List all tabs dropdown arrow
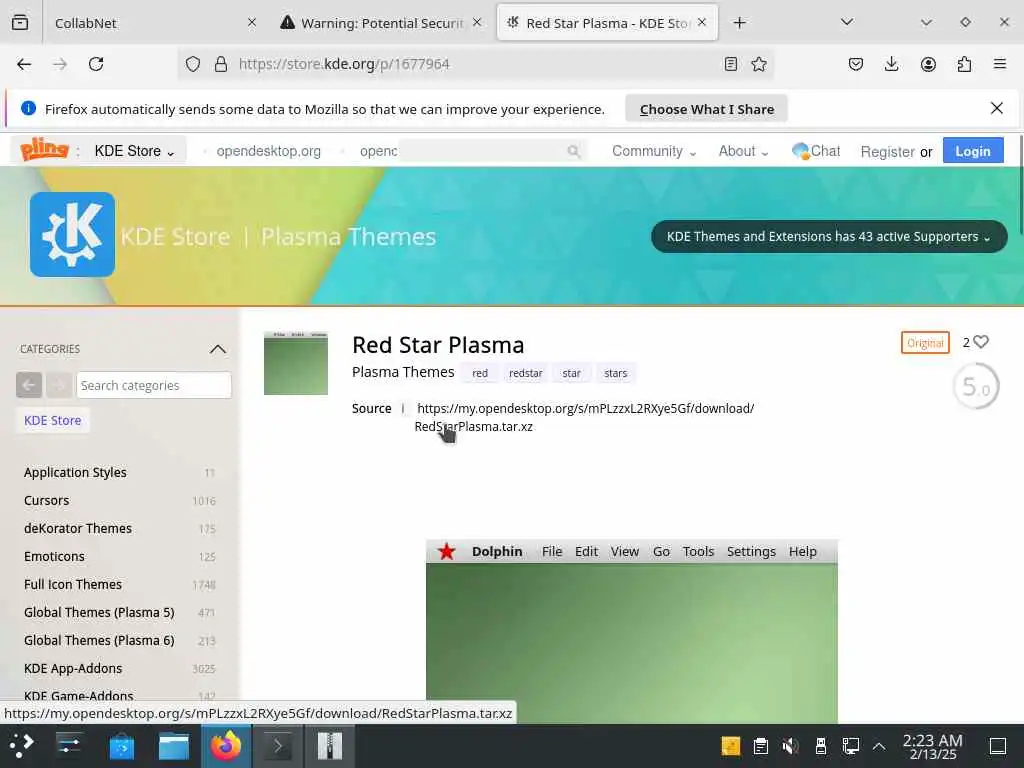Viewport: 1024px width, 768px height. point(847,23)
